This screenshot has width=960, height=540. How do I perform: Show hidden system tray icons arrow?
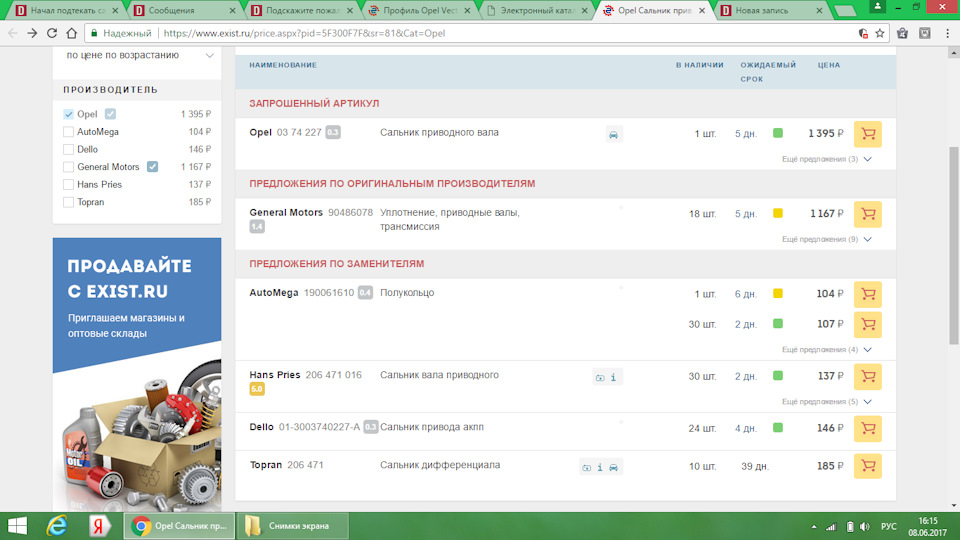coord(814,527)
